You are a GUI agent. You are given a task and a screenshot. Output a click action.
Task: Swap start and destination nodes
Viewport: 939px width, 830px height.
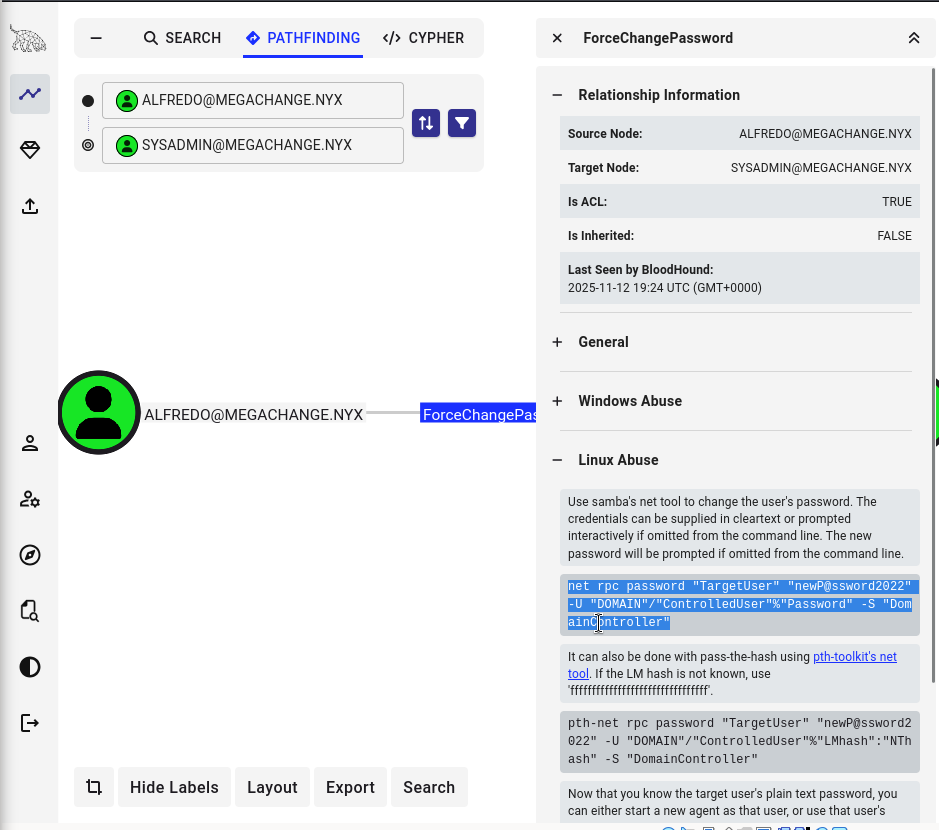click(426, 123)
